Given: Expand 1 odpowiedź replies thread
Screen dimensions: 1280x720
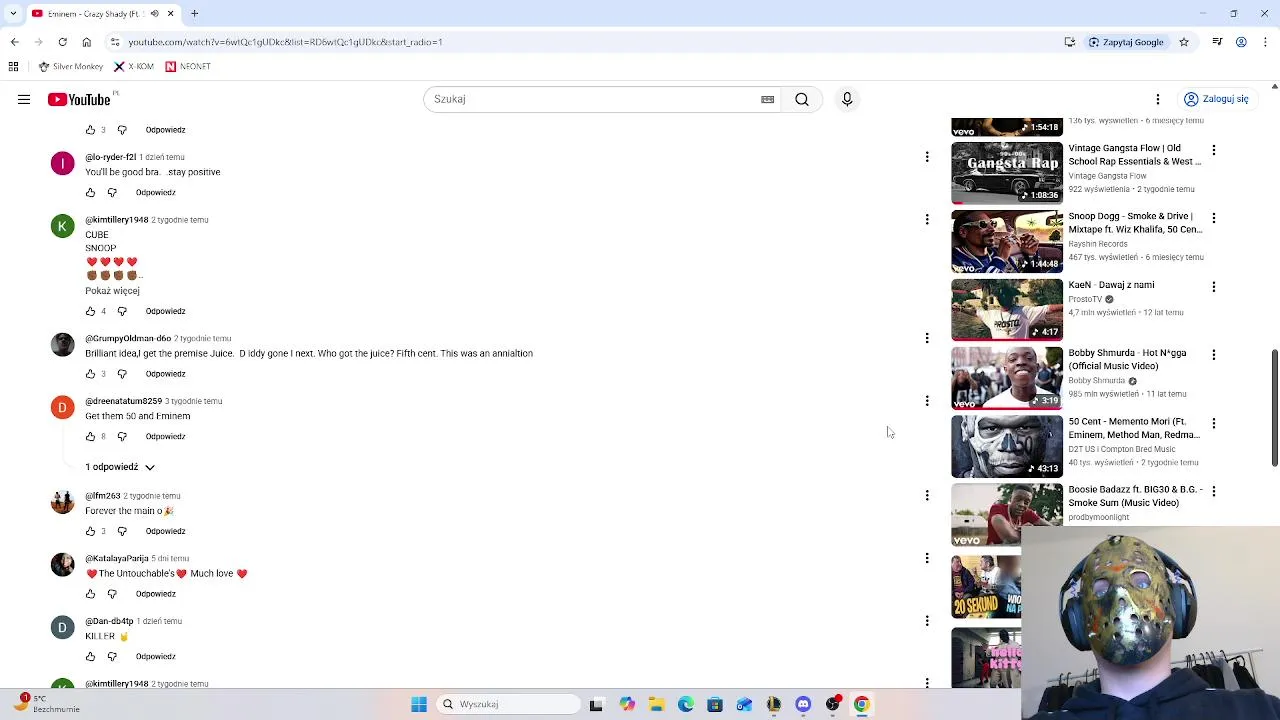Looking at the screenshot, I should [x=120, y=467].
